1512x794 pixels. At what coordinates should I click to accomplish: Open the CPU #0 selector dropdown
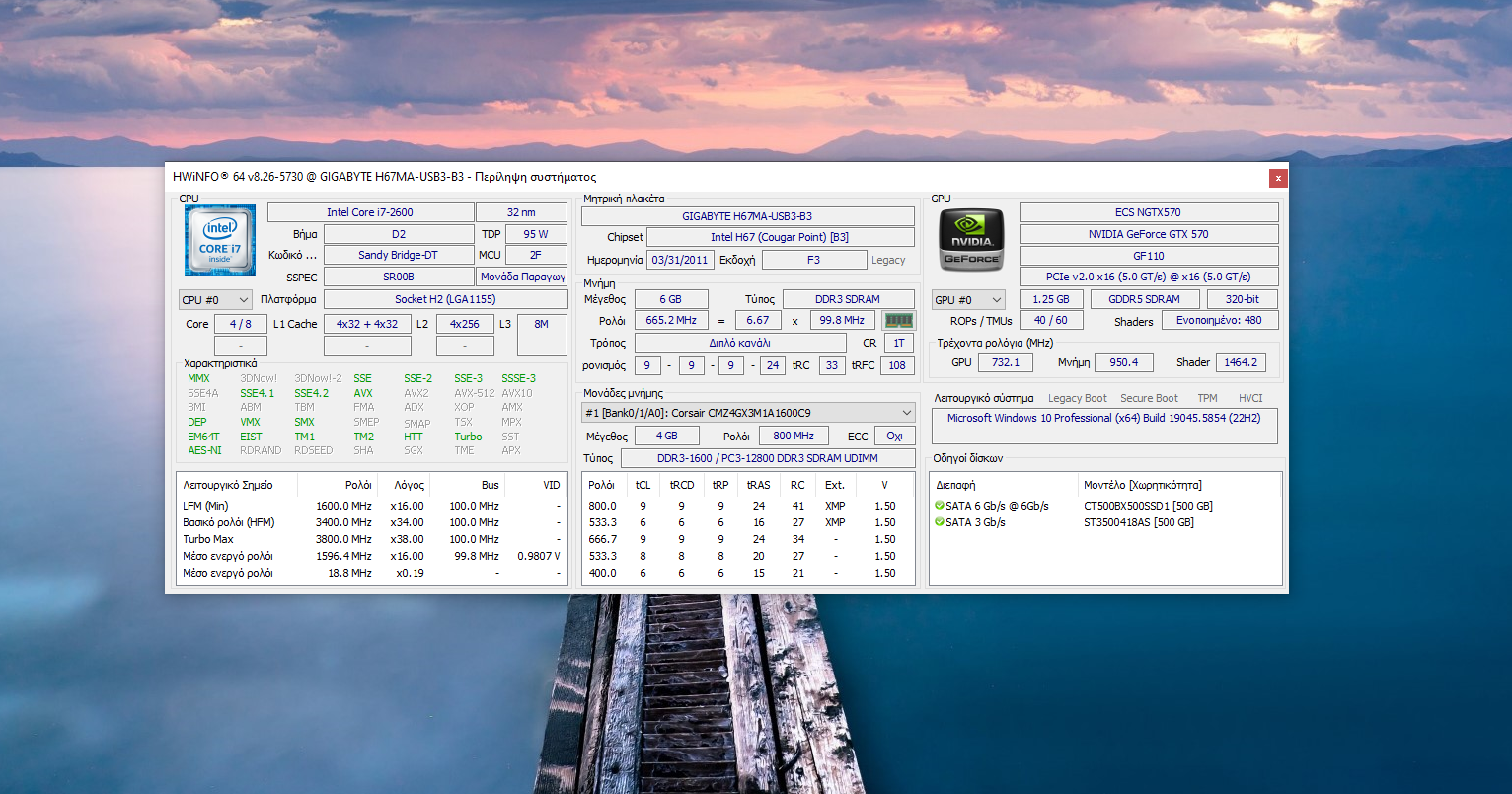(x=215, y=299)
